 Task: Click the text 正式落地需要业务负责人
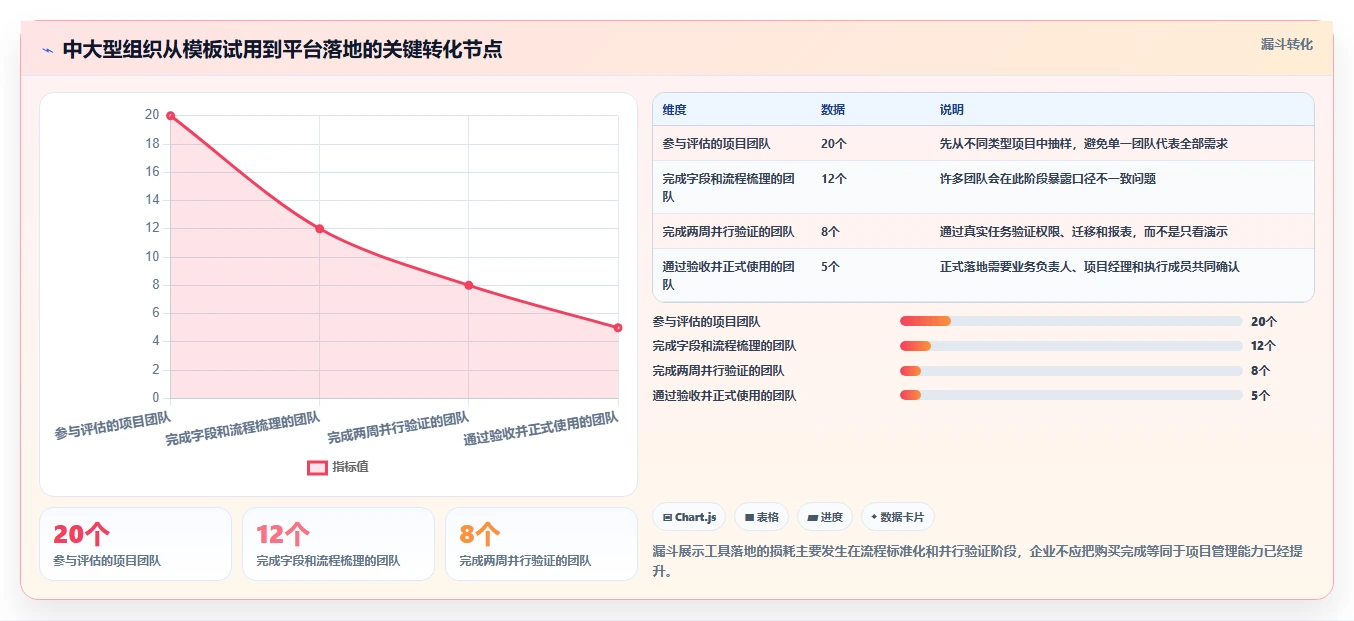point(1006,267)
